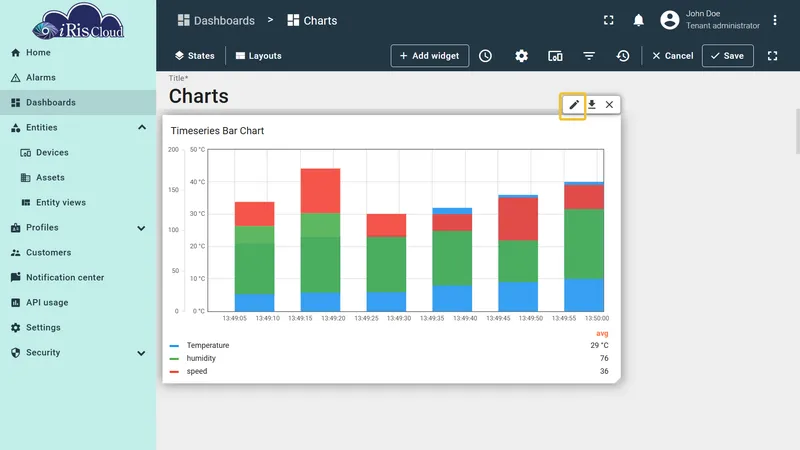Image resolution: width=800 pixels, height=450 pixels.
Task: Export the widget with download icon
Action: pos(591,105)
